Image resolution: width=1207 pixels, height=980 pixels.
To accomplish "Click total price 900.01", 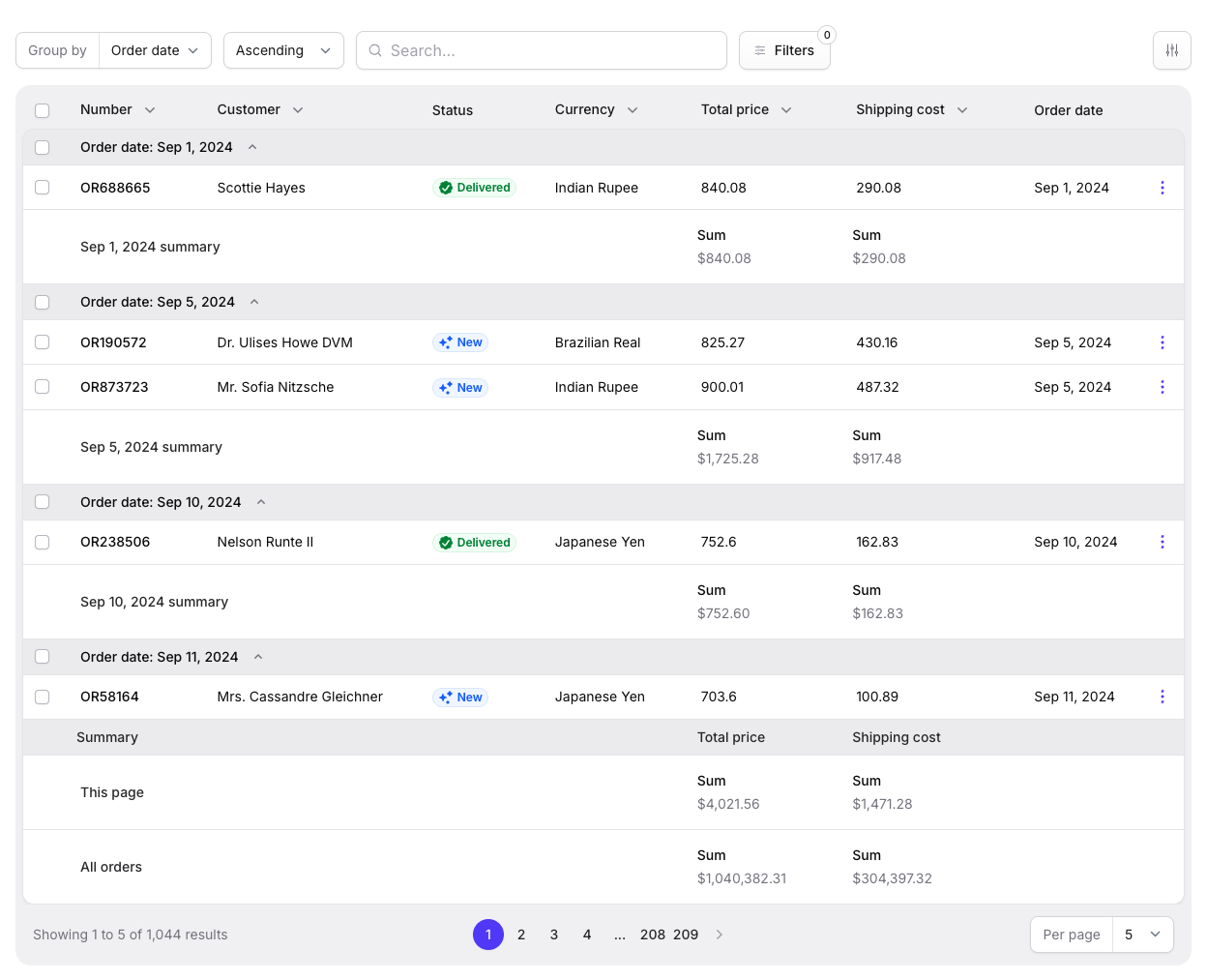I will click(x=722, y=387).
